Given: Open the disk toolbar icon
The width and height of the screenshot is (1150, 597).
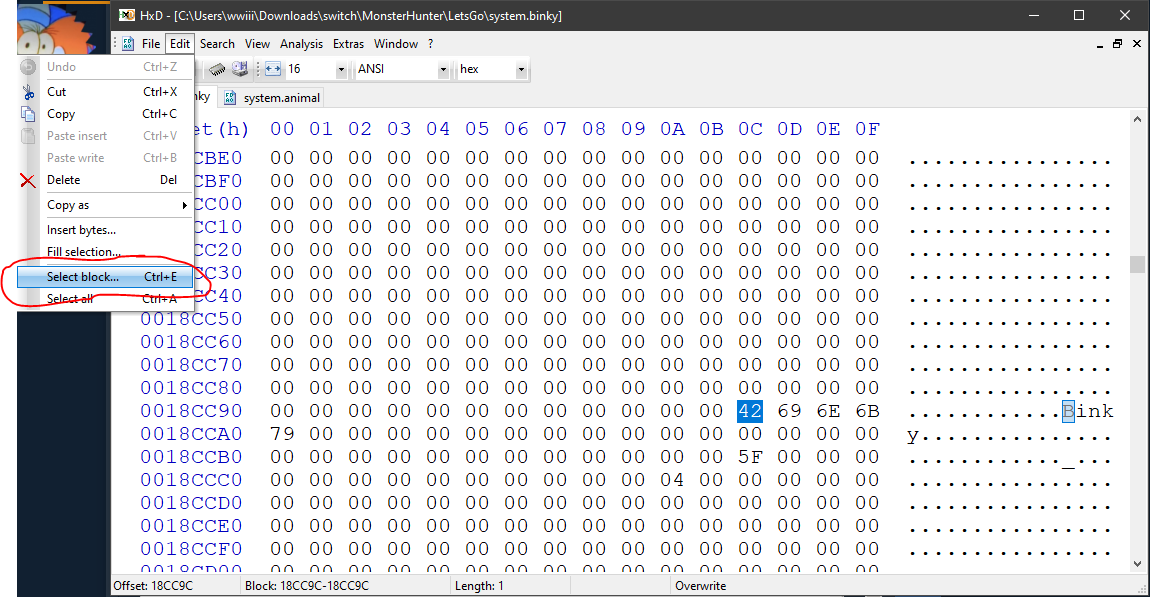Looking at the screenshot, I should [240, 69].
